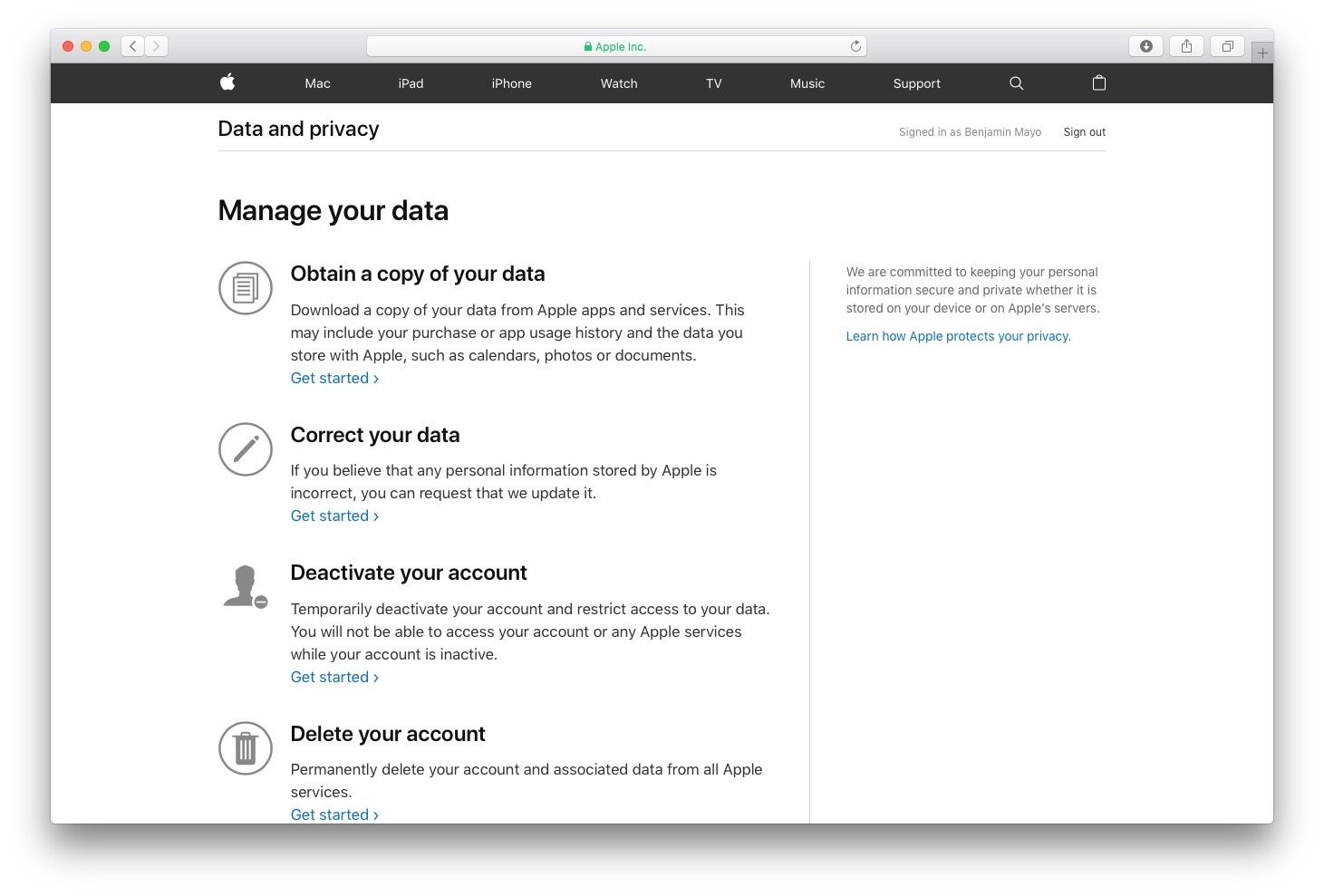Click the chevron after Delete account Get started
Viewport: 1324px width, 896px height.
coord(374,814)
